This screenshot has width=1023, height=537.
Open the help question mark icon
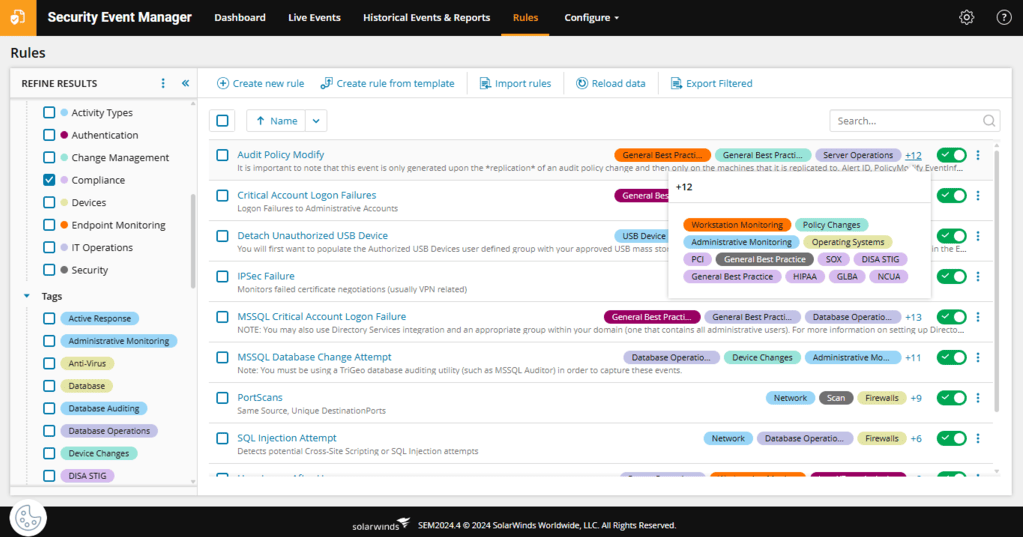click(x=1003, y=18)
